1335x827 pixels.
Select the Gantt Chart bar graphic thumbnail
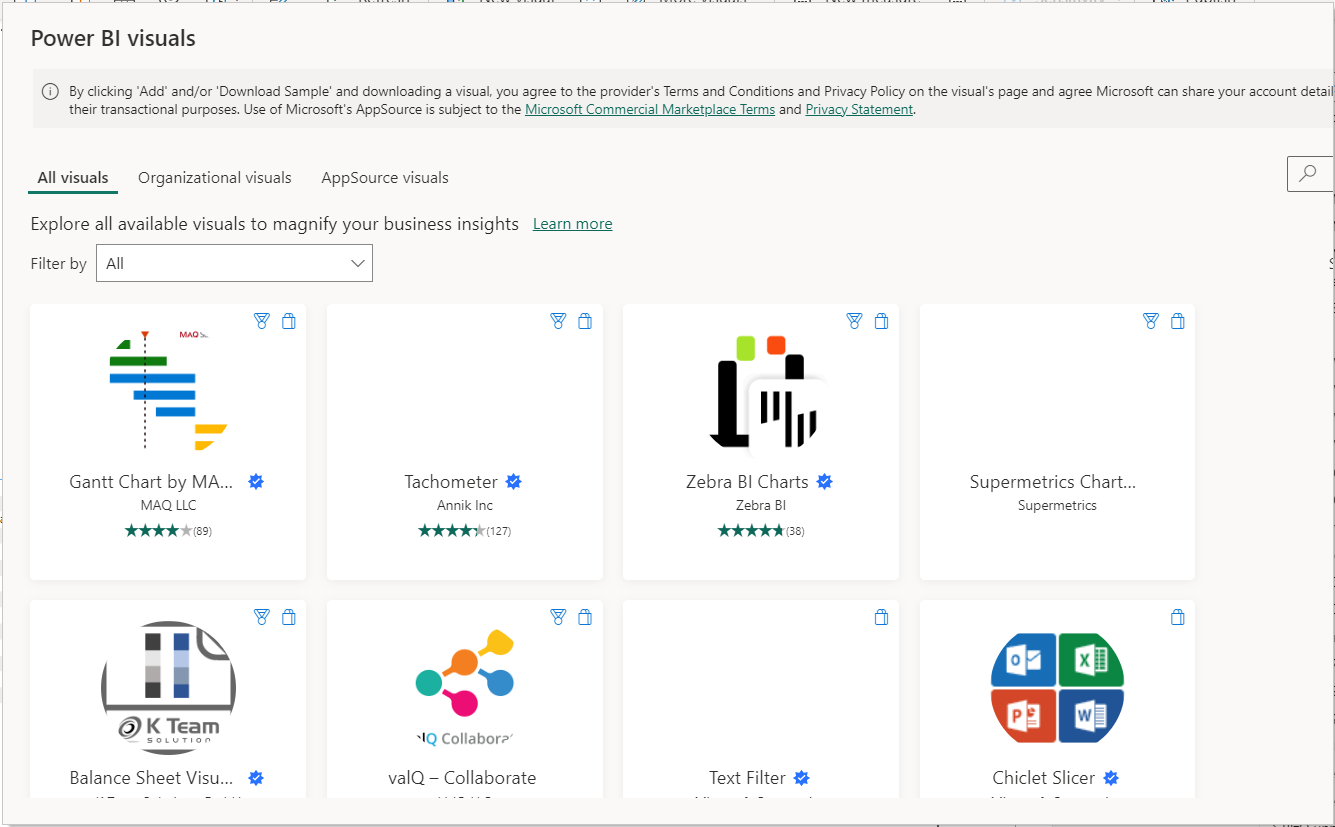tap(168, 390)
